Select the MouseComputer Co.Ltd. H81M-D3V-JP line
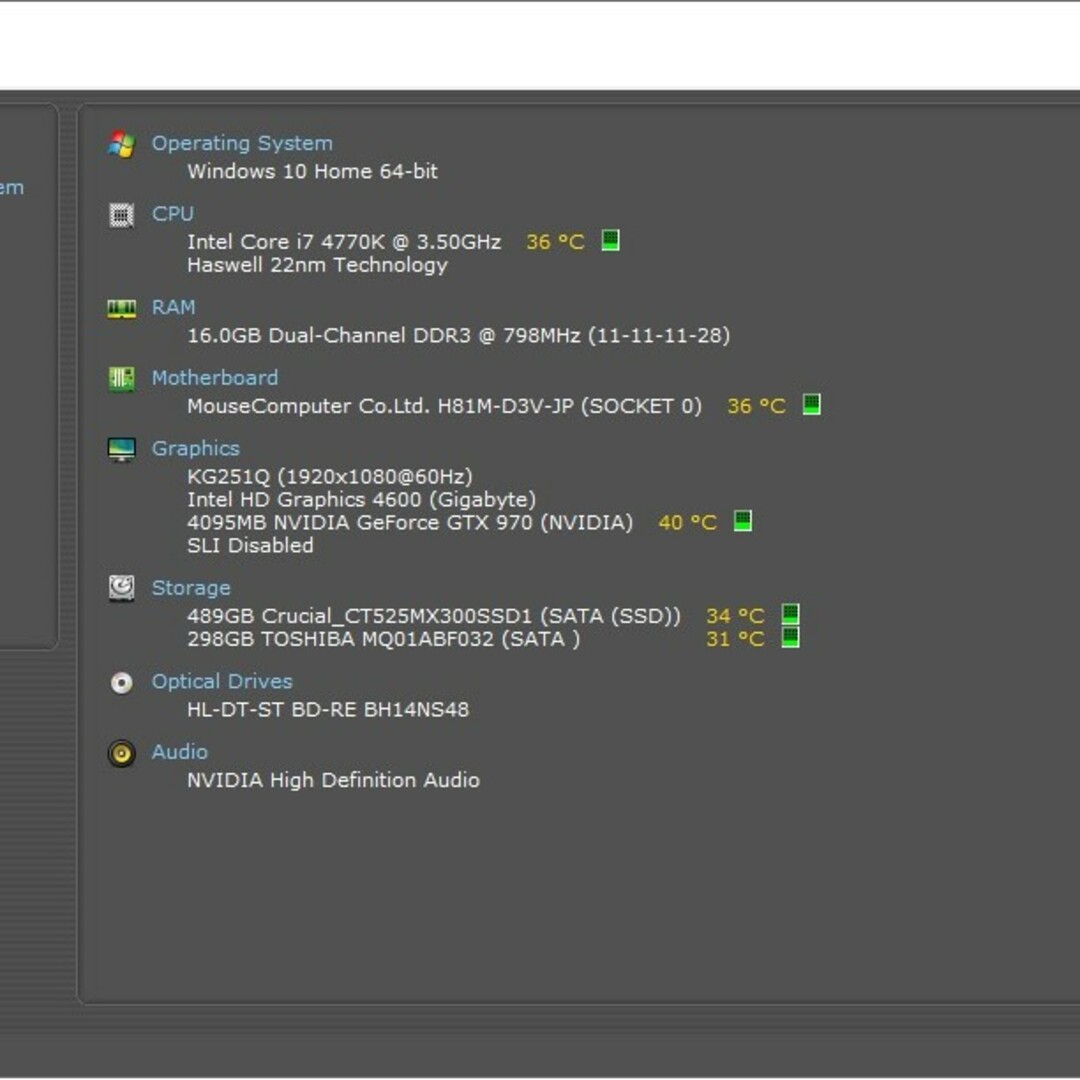 pos(444,406)
